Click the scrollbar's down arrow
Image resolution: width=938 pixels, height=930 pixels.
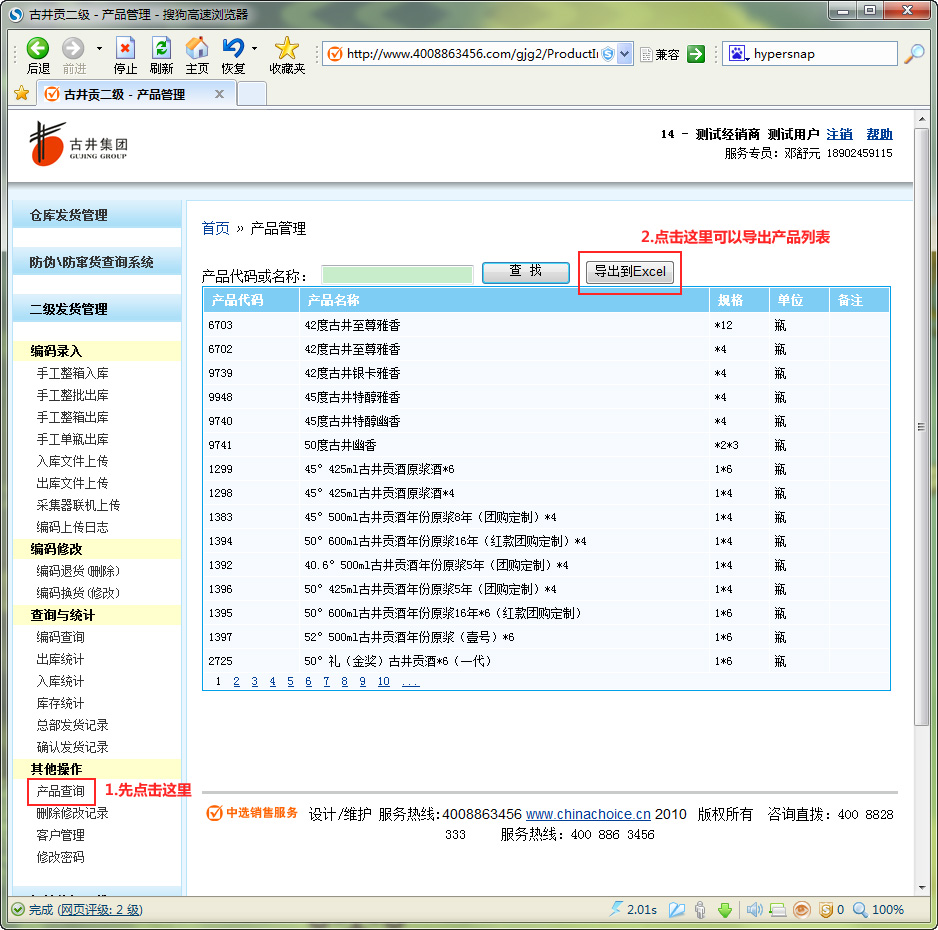pos(921,888)
